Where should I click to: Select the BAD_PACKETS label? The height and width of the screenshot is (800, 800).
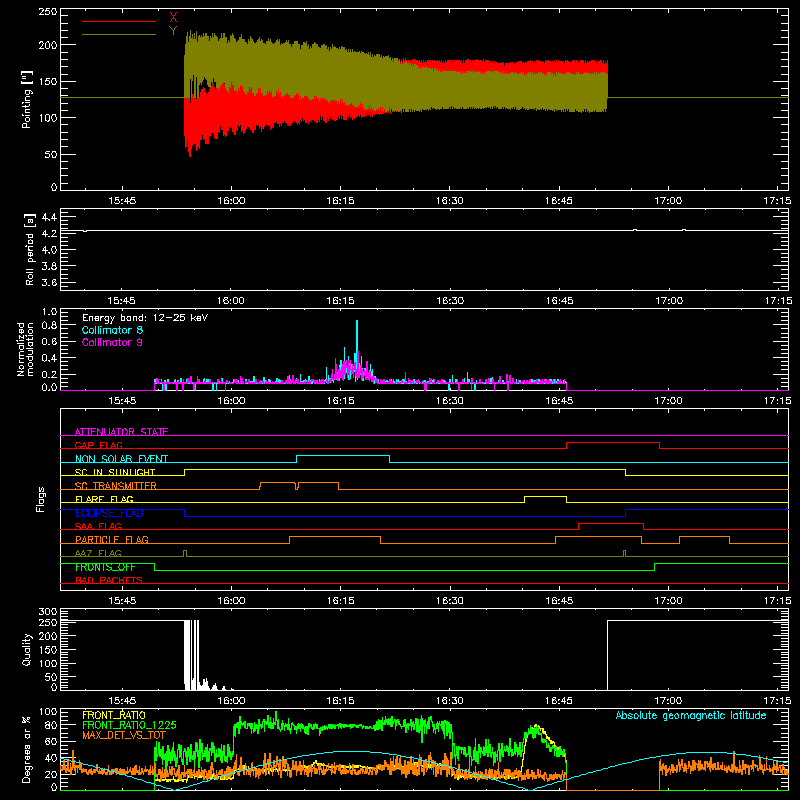pyautogui.click(x=109, y=580)
